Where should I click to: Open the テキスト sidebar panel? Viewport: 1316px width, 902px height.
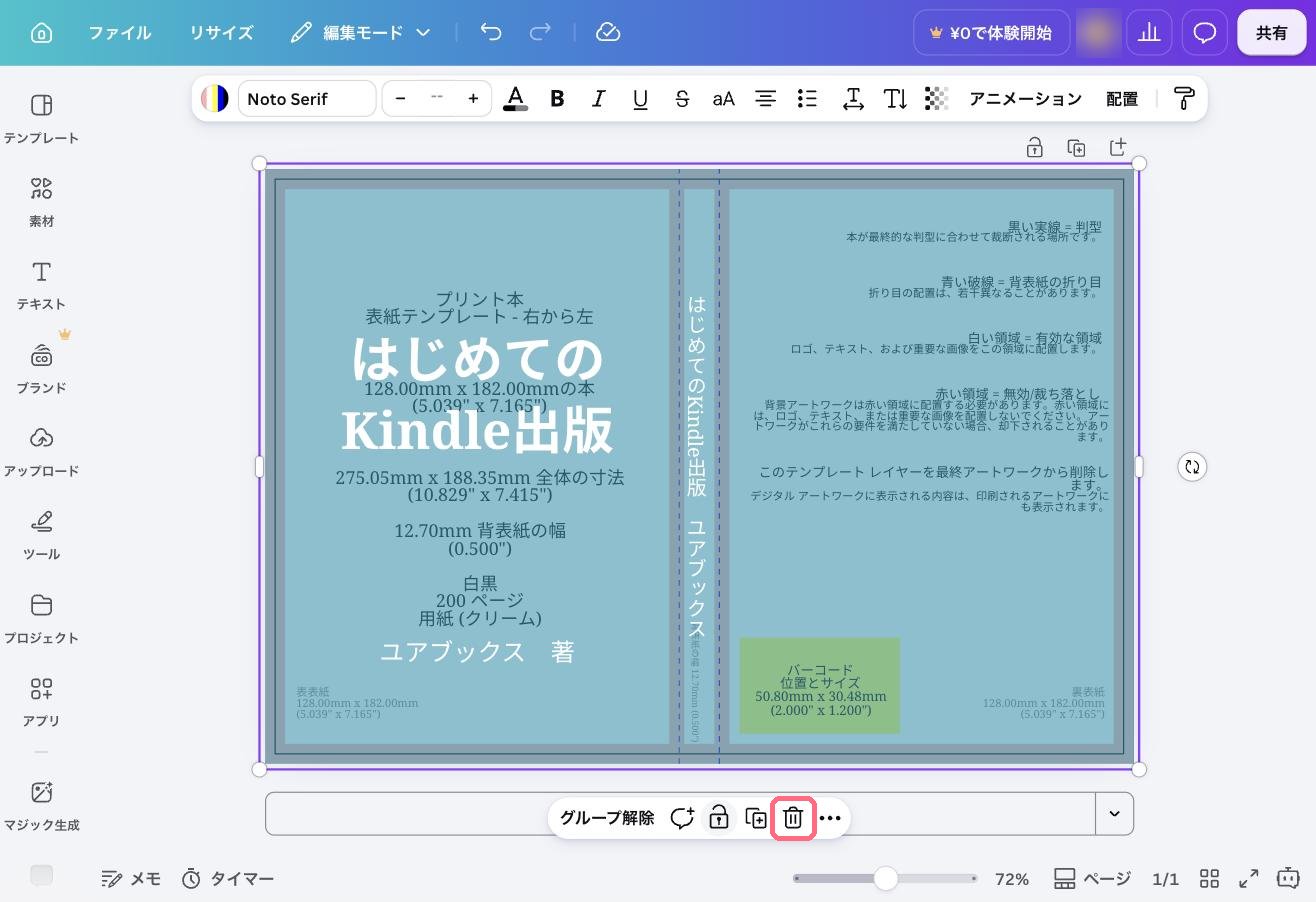point(41,285)
